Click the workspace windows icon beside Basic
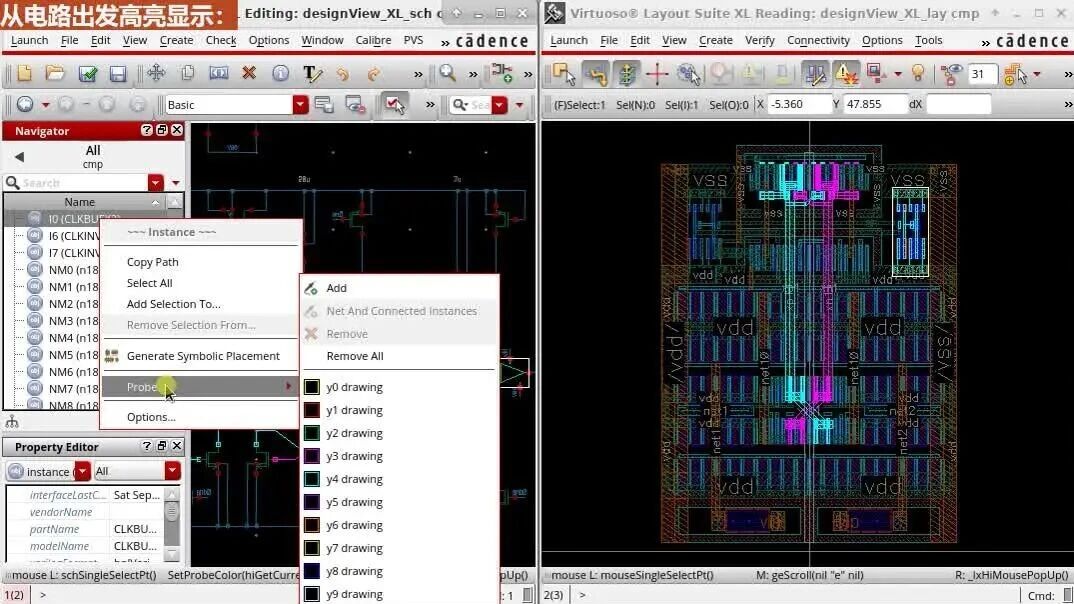 click(x=324, y=105)
